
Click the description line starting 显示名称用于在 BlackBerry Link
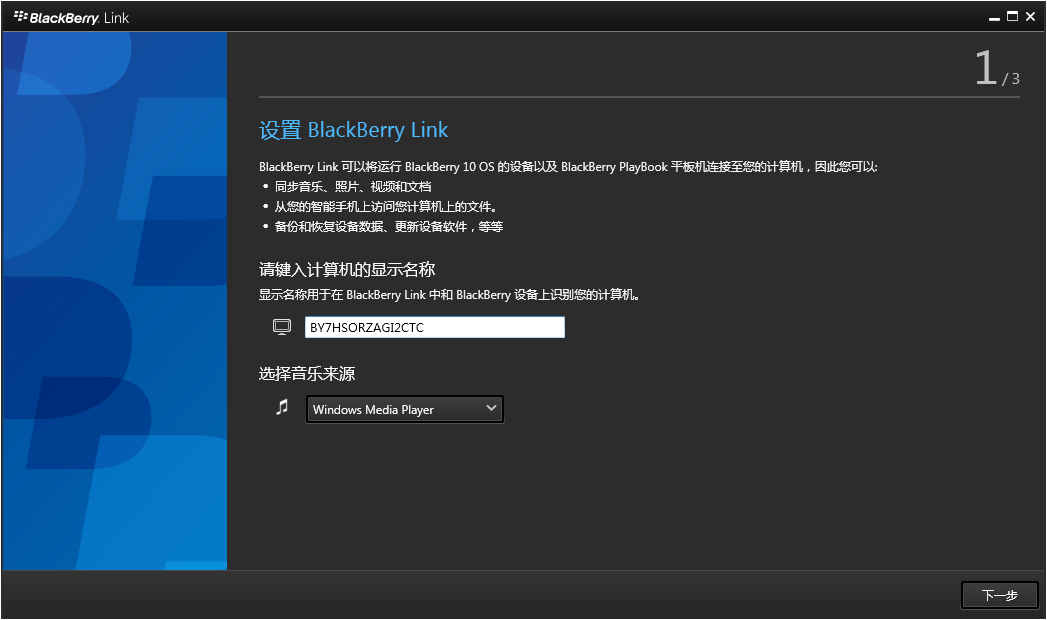449,295
